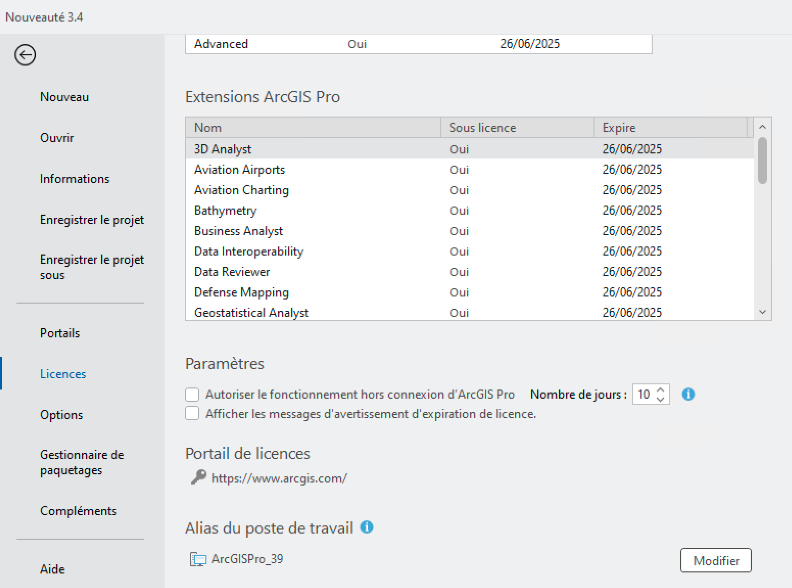The image size is (792, 588).
Task: Increase Nombre de jours with up arrow
Action: tap(661, 390)
